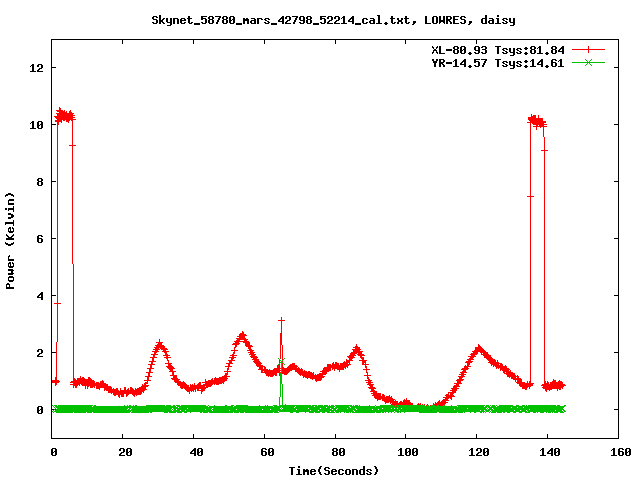Click x-axis tick label '80'

point(338,452)
